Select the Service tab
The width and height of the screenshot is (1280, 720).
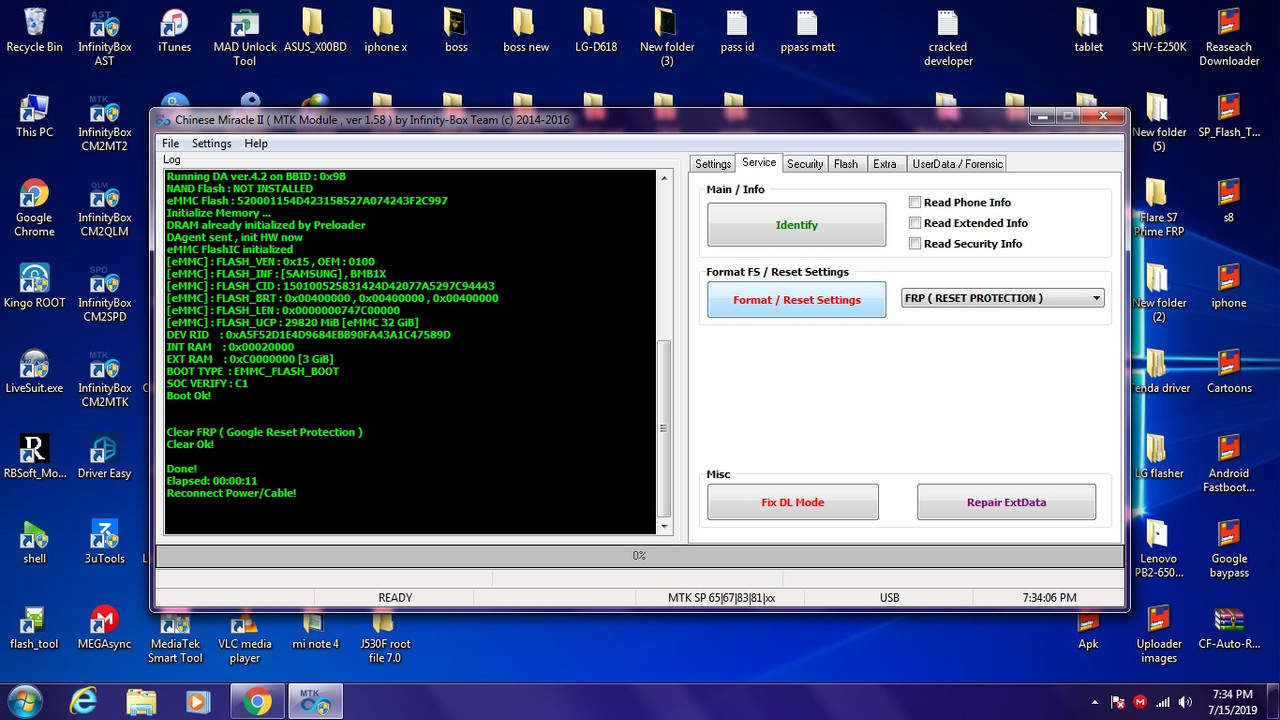(759, 162)
